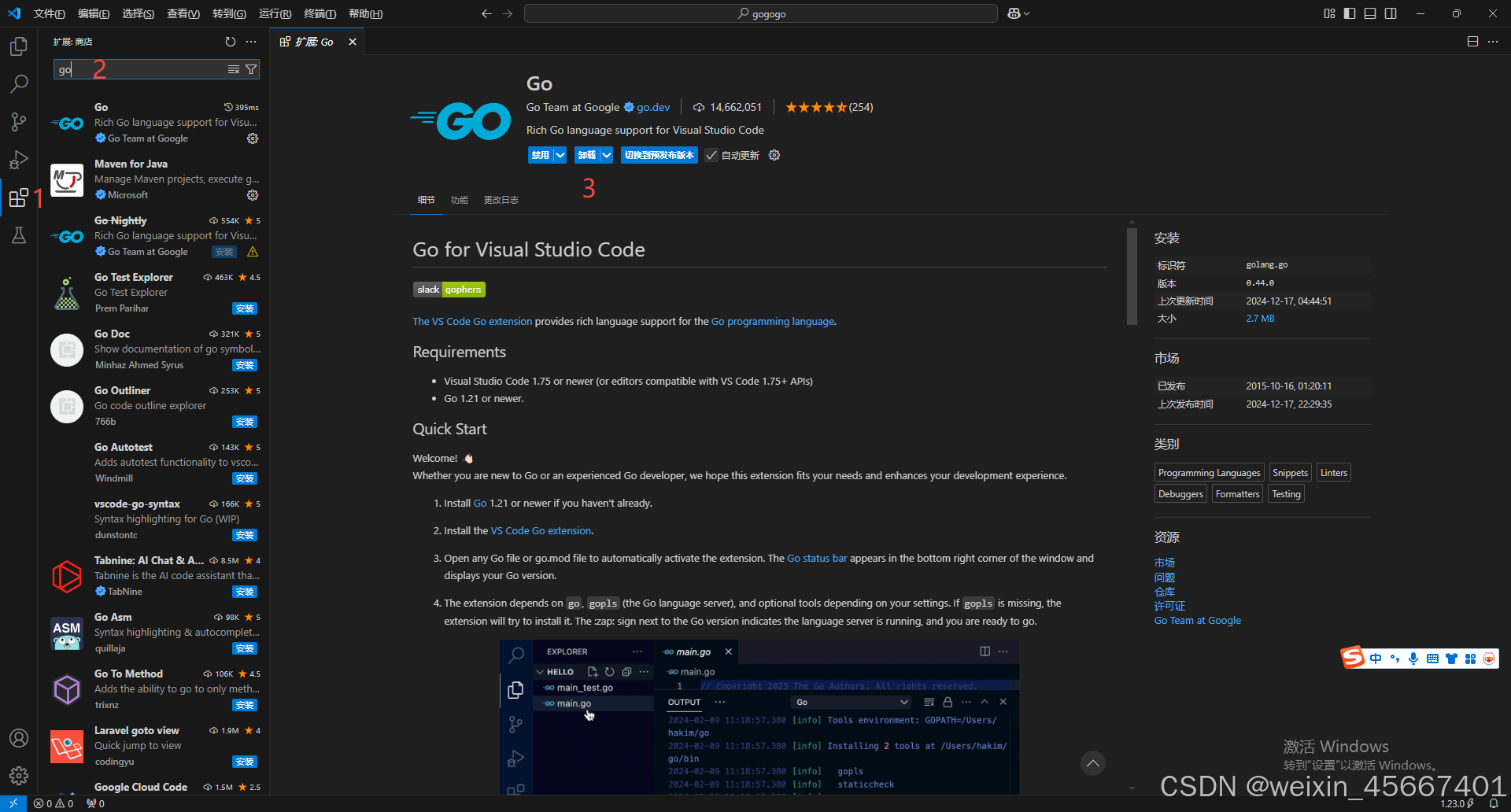Open gear settings for Go extension in list

252,138
